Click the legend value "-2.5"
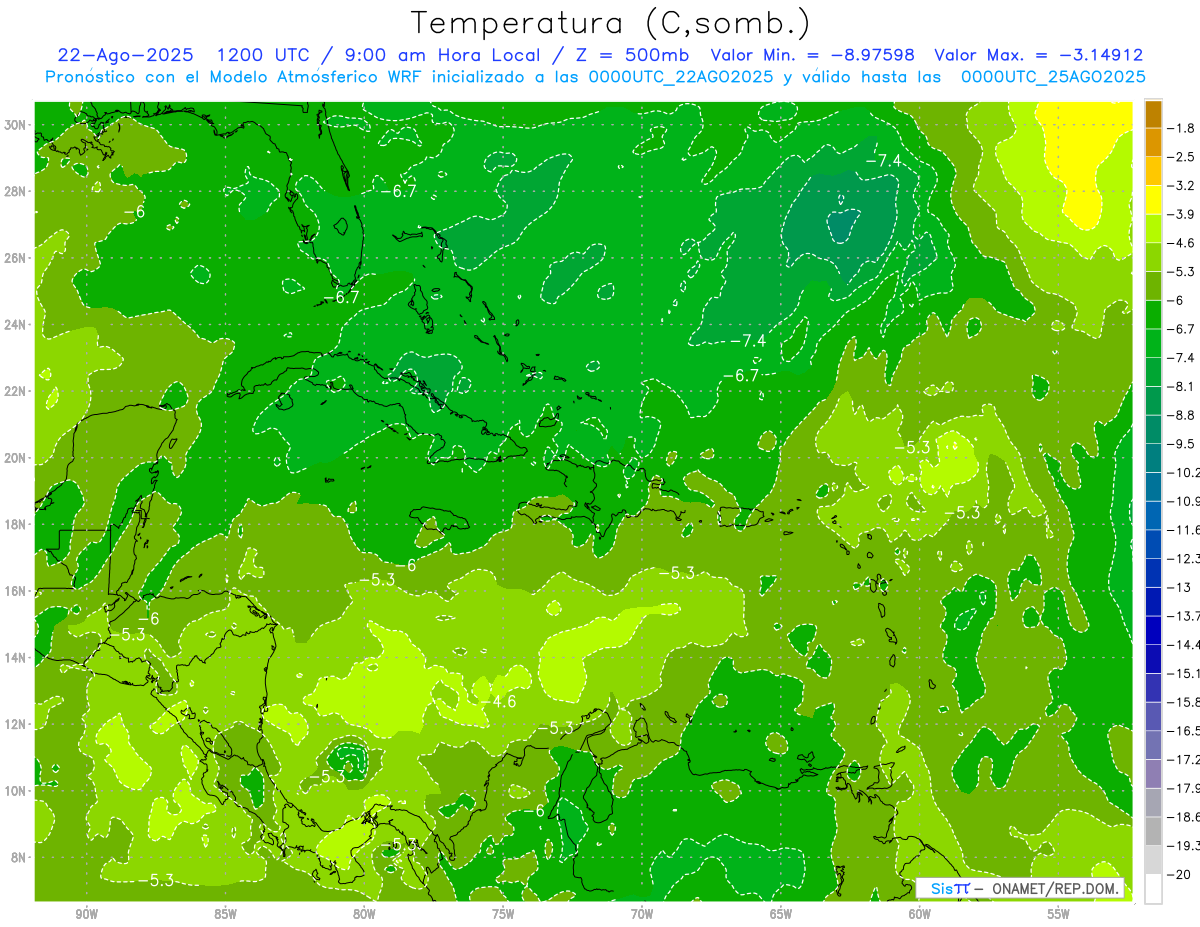 pos(1182,157)
